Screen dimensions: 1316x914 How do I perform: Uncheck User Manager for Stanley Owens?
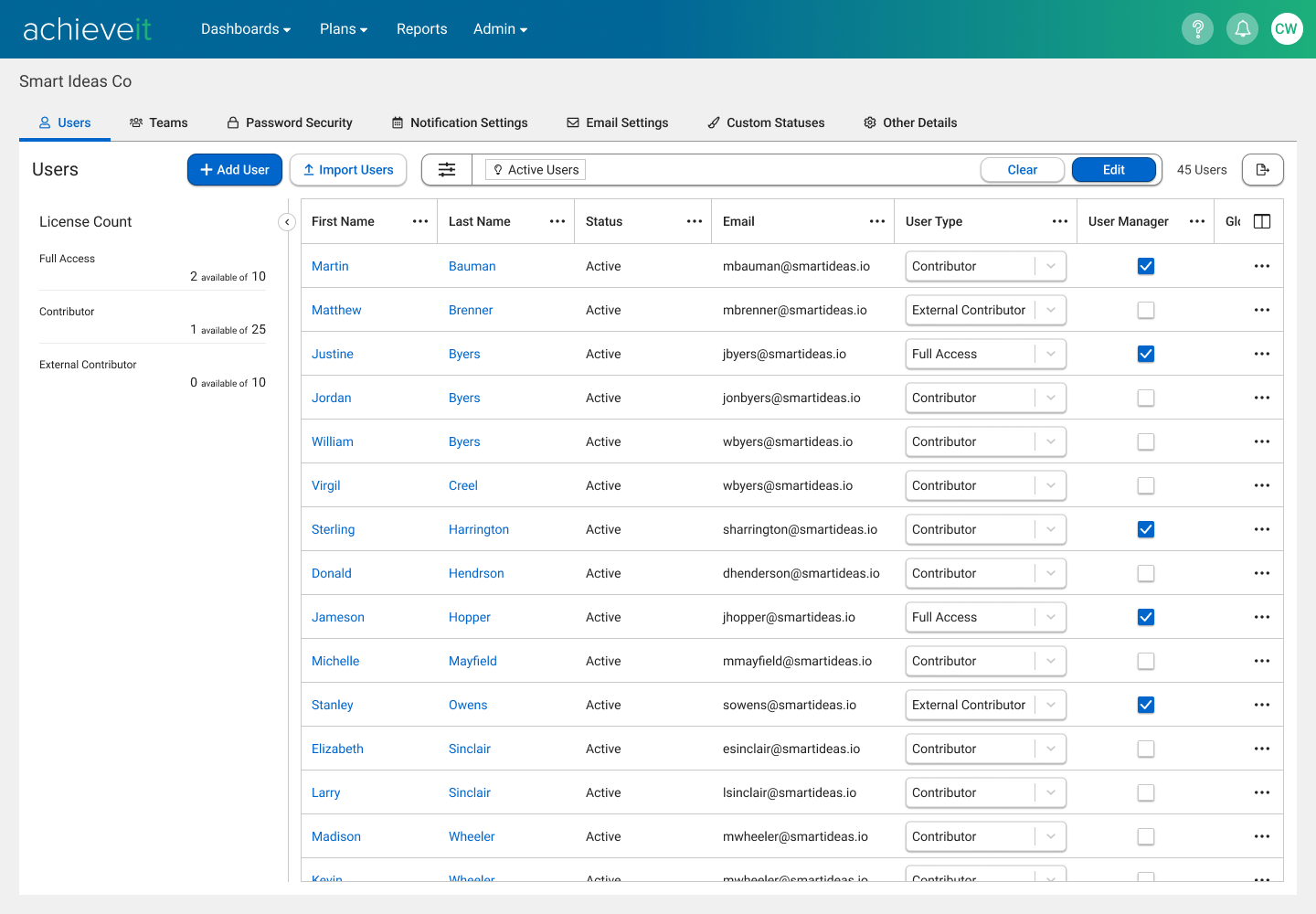(x=1146, y=705)
